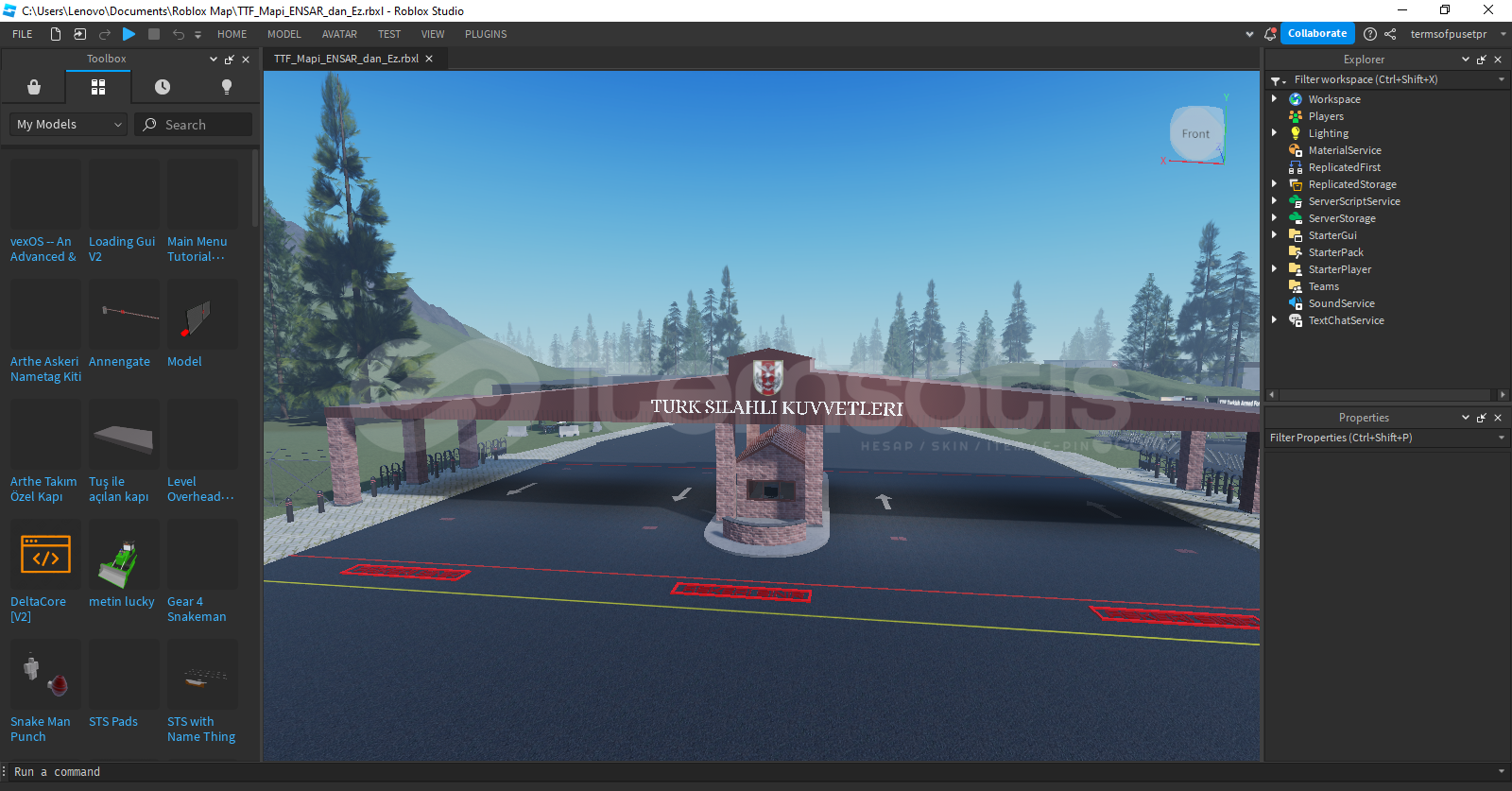
Task: Switch to the TEST ribbon tab
Action: pyautogui.click(x=389, y=34)
